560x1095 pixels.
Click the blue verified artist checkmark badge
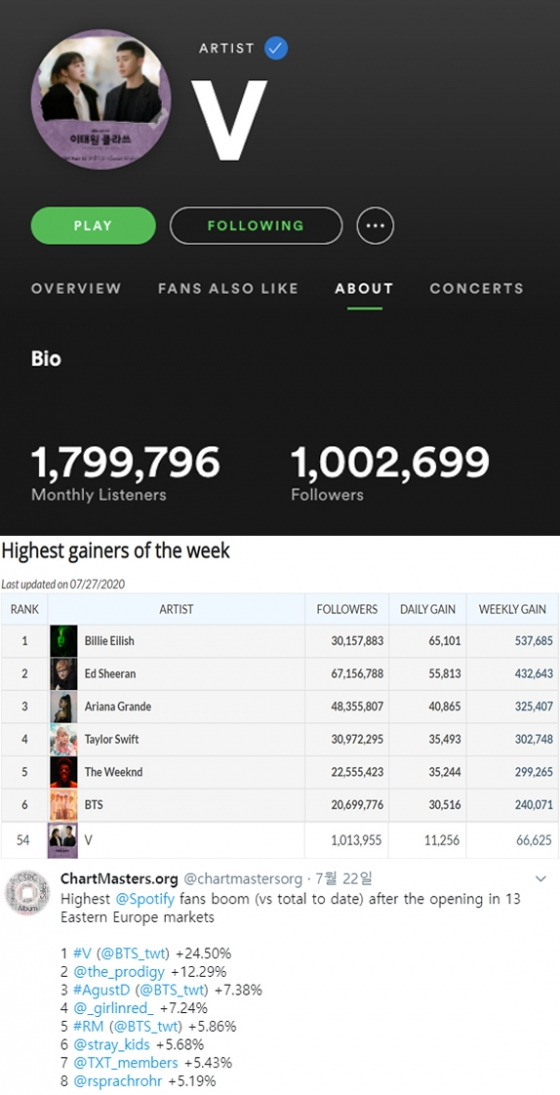[276, 48]
